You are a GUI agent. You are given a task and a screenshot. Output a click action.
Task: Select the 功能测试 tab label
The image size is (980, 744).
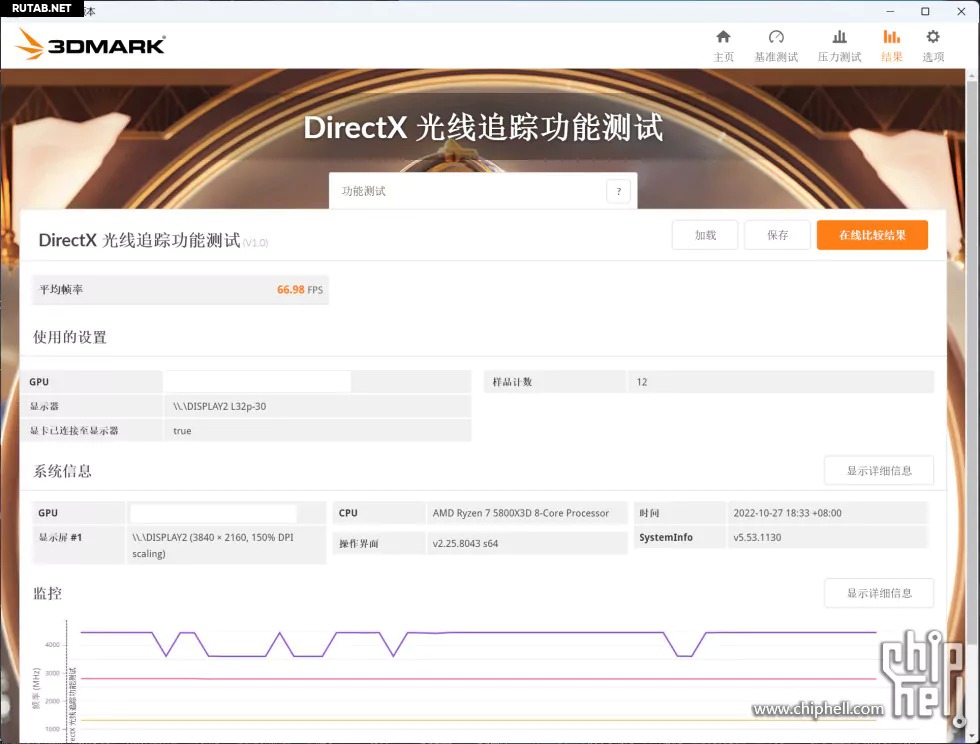point(364,191)
